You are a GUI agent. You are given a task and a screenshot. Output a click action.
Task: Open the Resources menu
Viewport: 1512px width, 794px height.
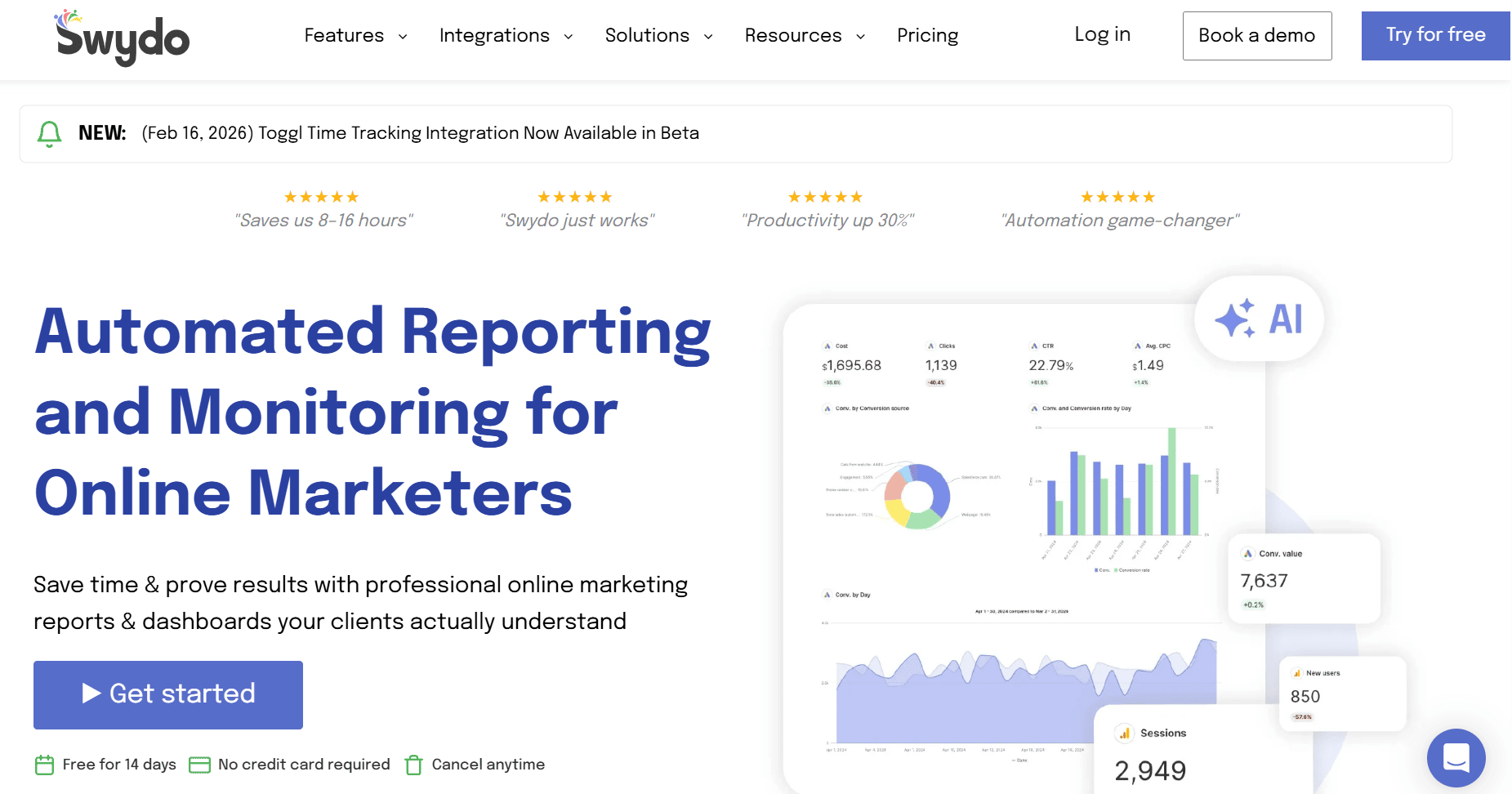[x=804, y=36]
